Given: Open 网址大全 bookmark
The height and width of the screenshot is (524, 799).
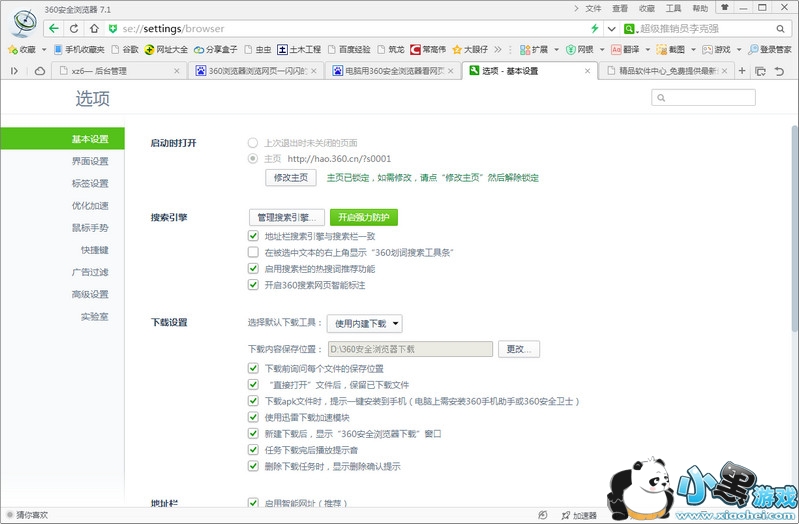Looking at the screenshot, I should (166, 49).
